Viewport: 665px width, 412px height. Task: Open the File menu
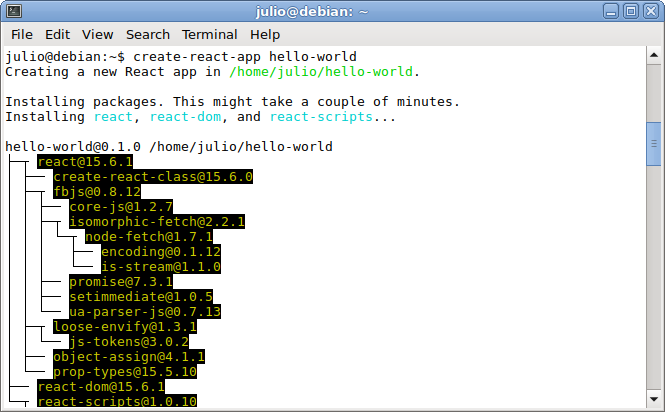22,34
